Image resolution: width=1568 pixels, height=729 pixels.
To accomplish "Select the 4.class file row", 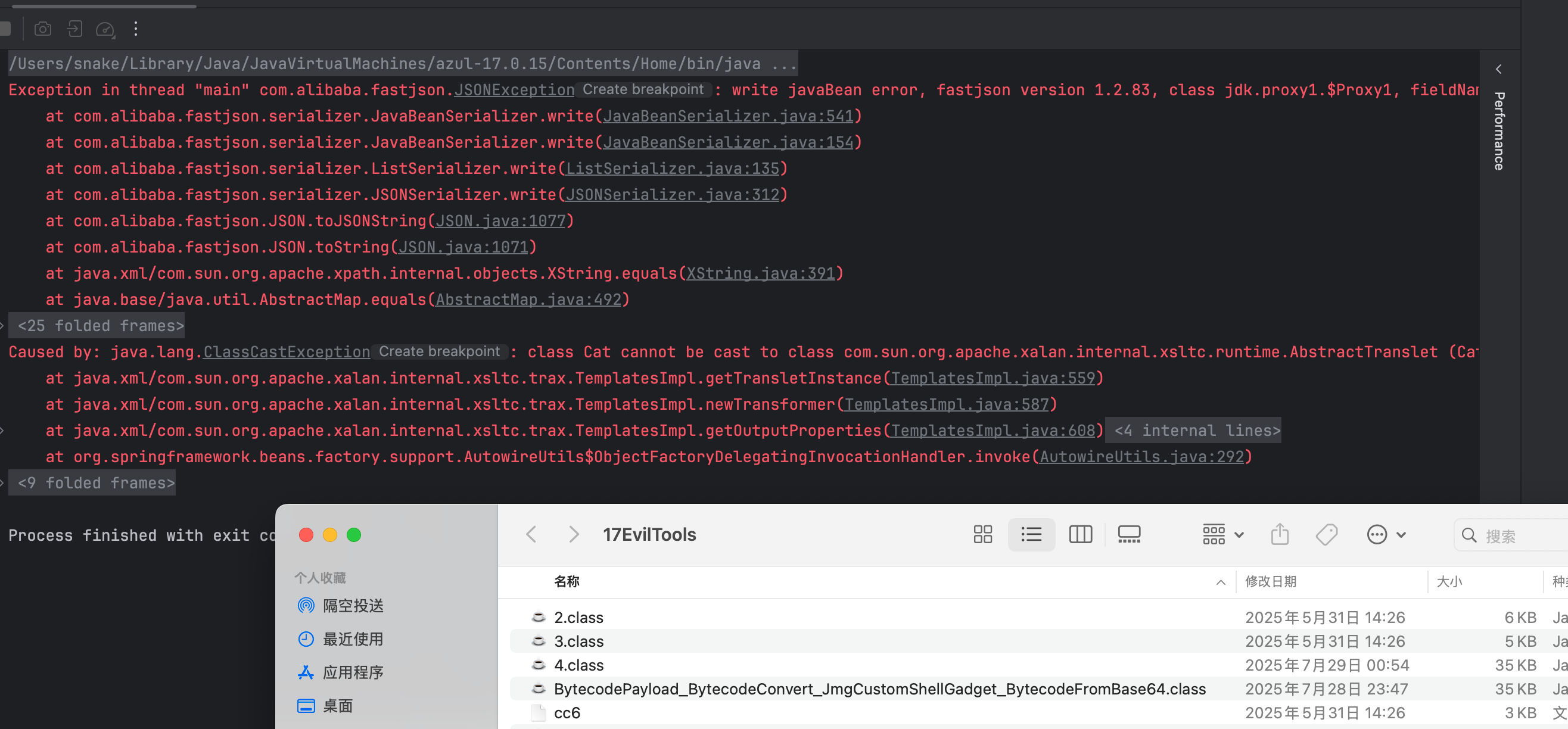I will 578,665.
